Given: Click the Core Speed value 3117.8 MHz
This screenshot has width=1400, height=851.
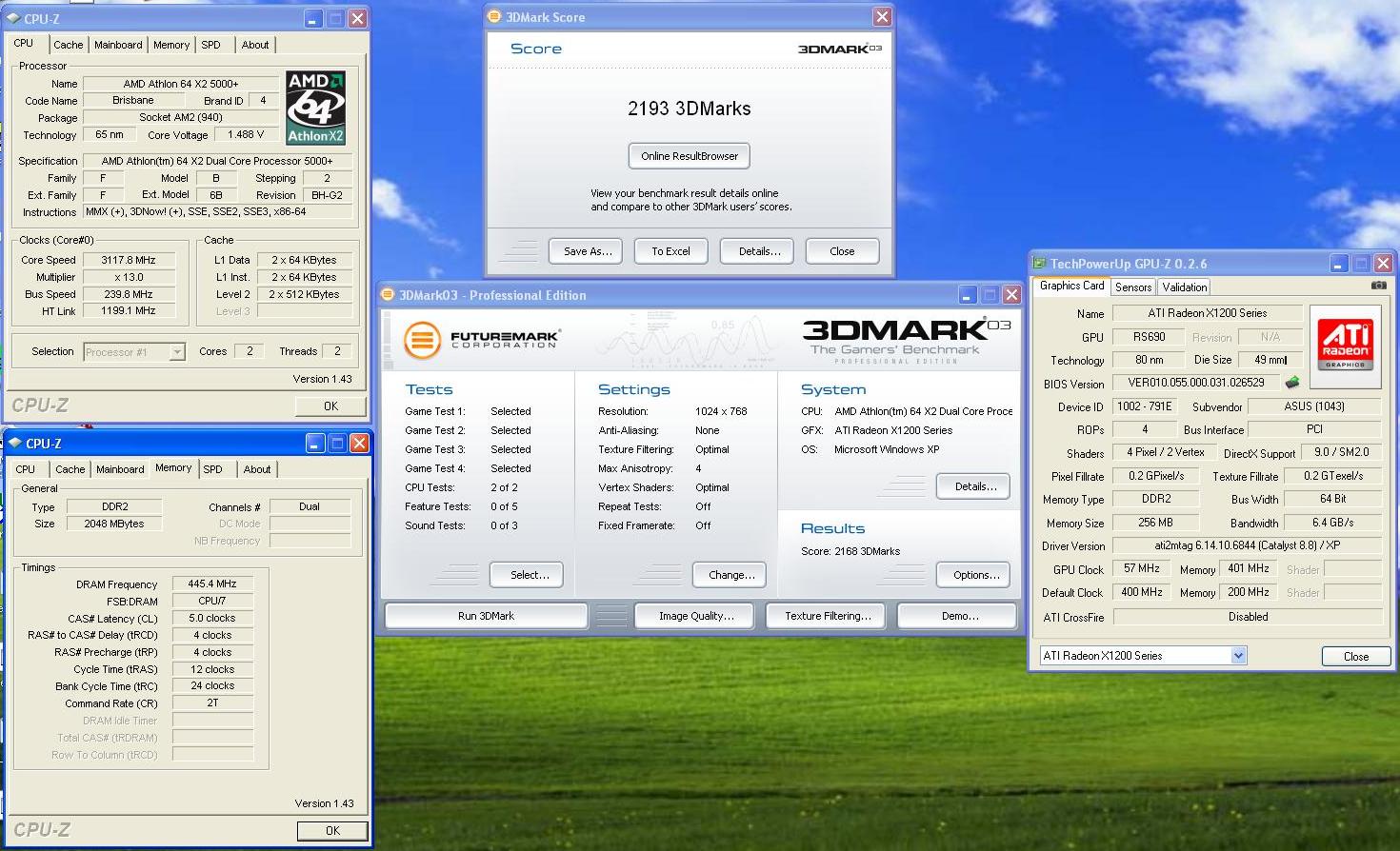Looking at the screenshot, I should (x=129, y=260).
